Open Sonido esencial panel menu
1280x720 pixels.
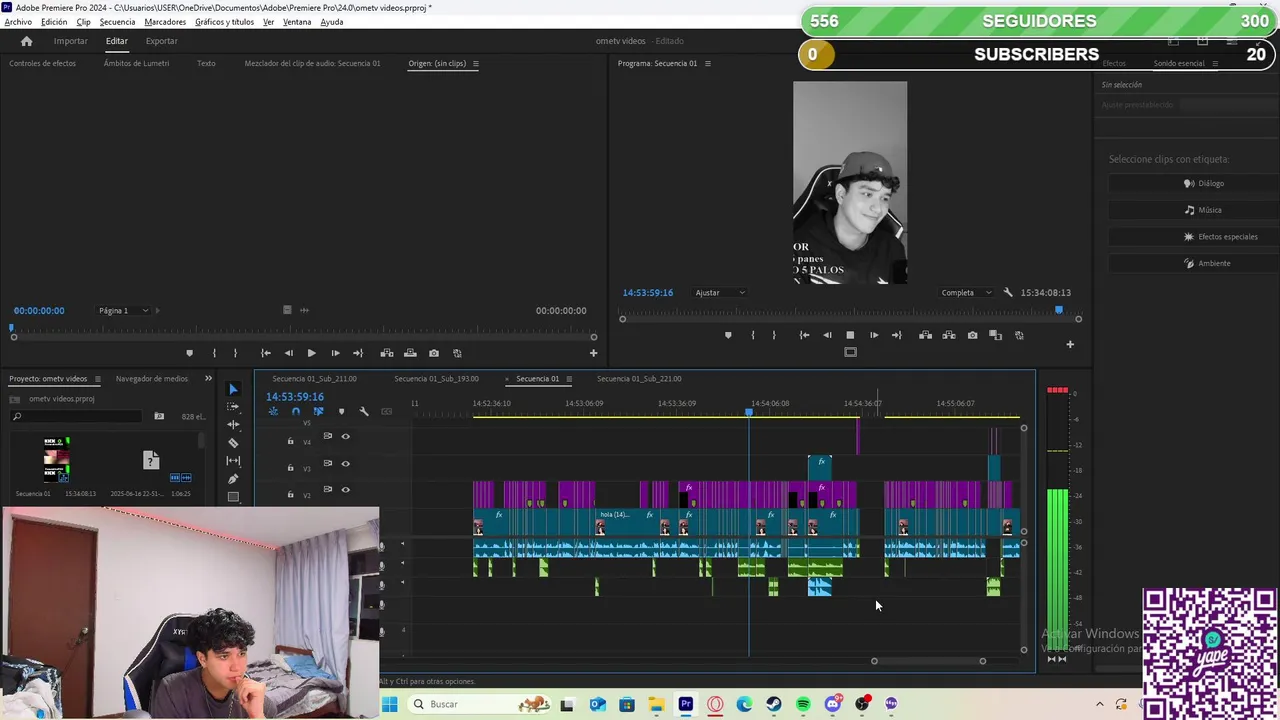click(x=1215, y=63)
